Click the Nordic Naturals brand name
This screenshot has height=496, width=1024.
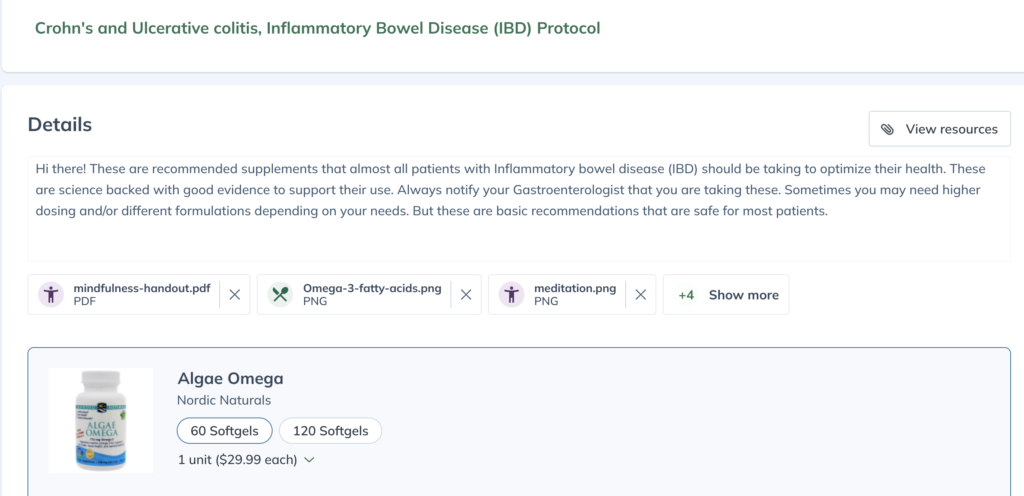224,401
